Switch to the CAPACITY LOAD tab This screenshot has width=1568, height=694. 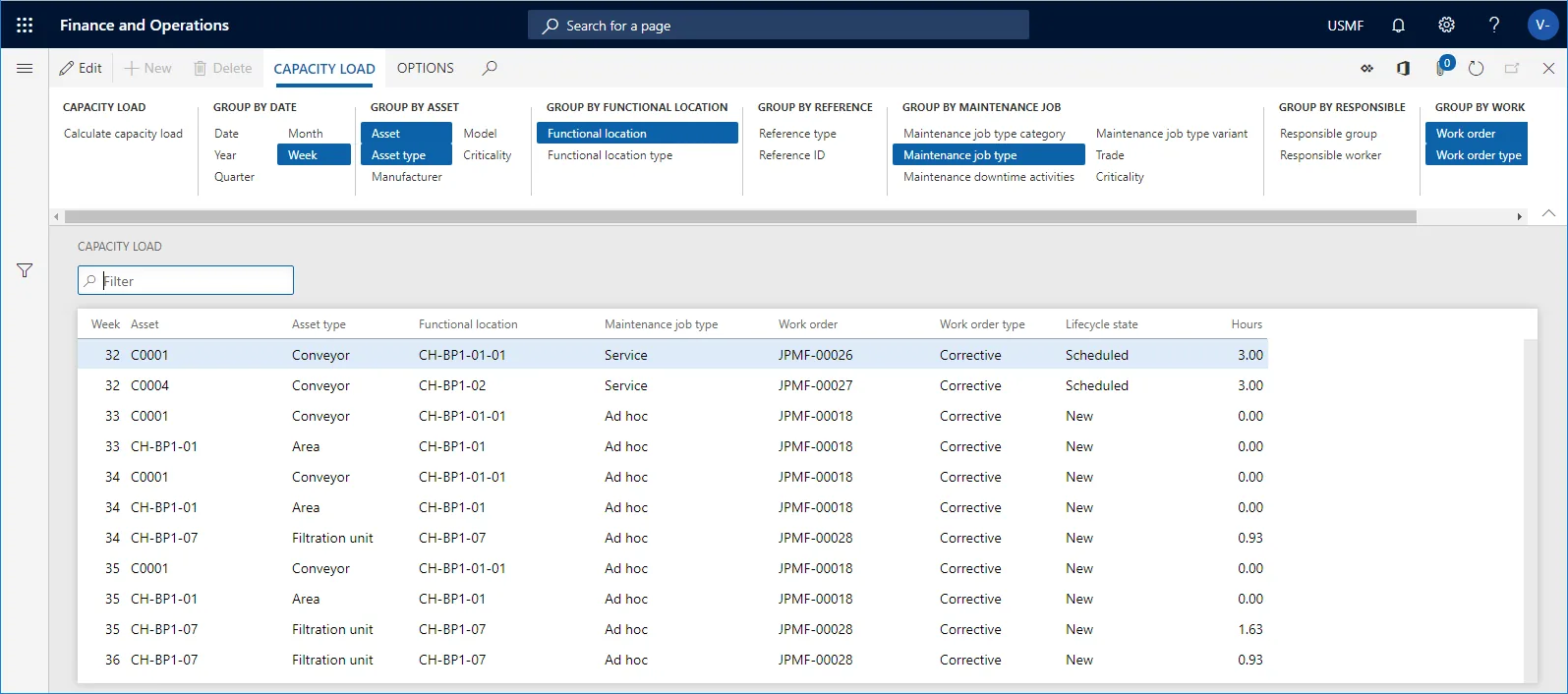(324, 69)
